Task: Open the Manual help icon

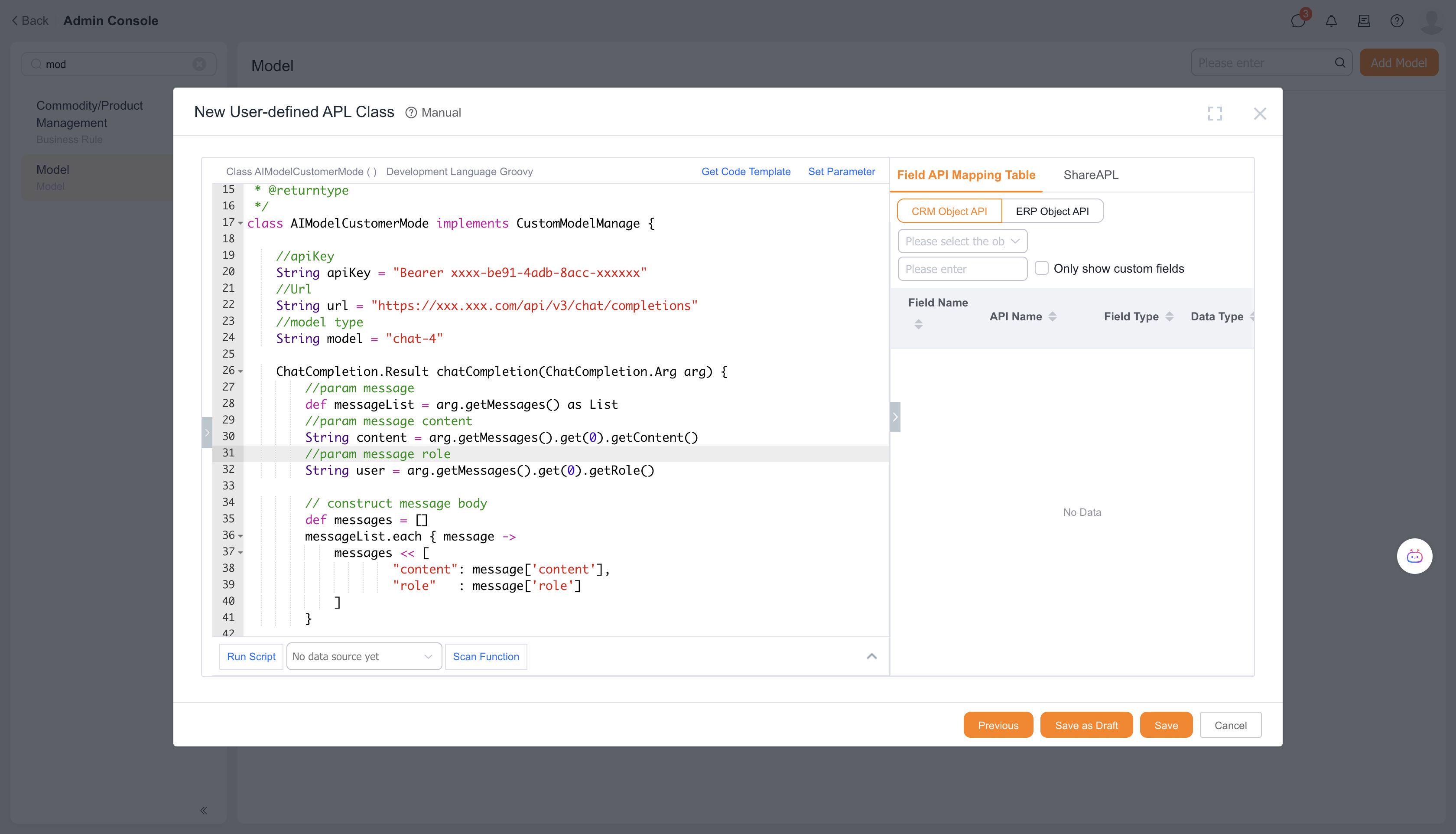Action: coord(411,113)
